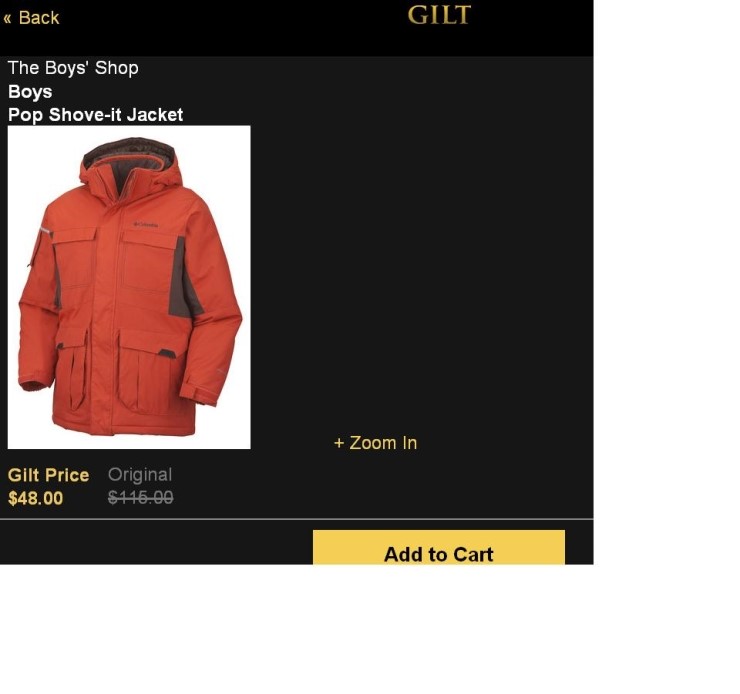The width and height of the screenshot is (740, 694).
Task: Click the jacket's brown side panel
Action: [x=185, y=278]
